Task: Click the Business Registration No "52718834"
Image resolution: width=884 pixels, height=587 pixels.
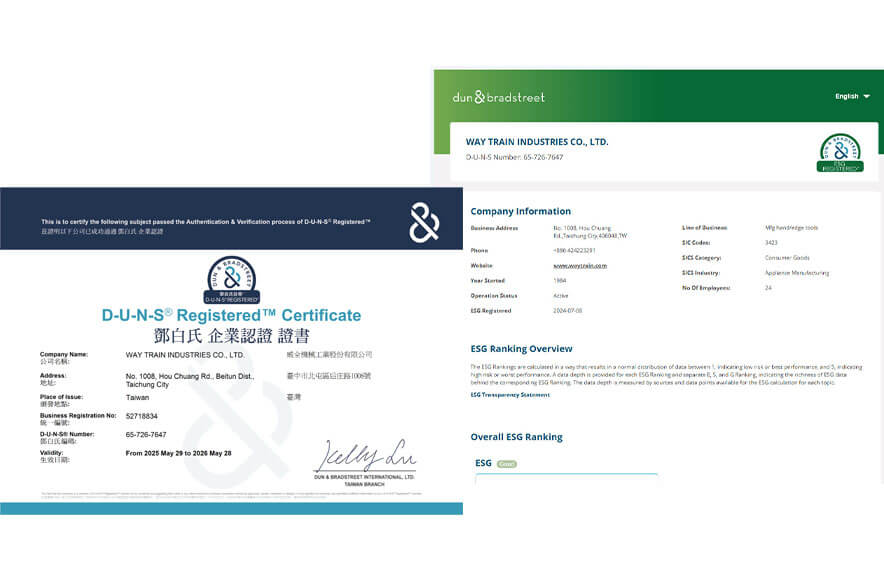Action: 142,416
